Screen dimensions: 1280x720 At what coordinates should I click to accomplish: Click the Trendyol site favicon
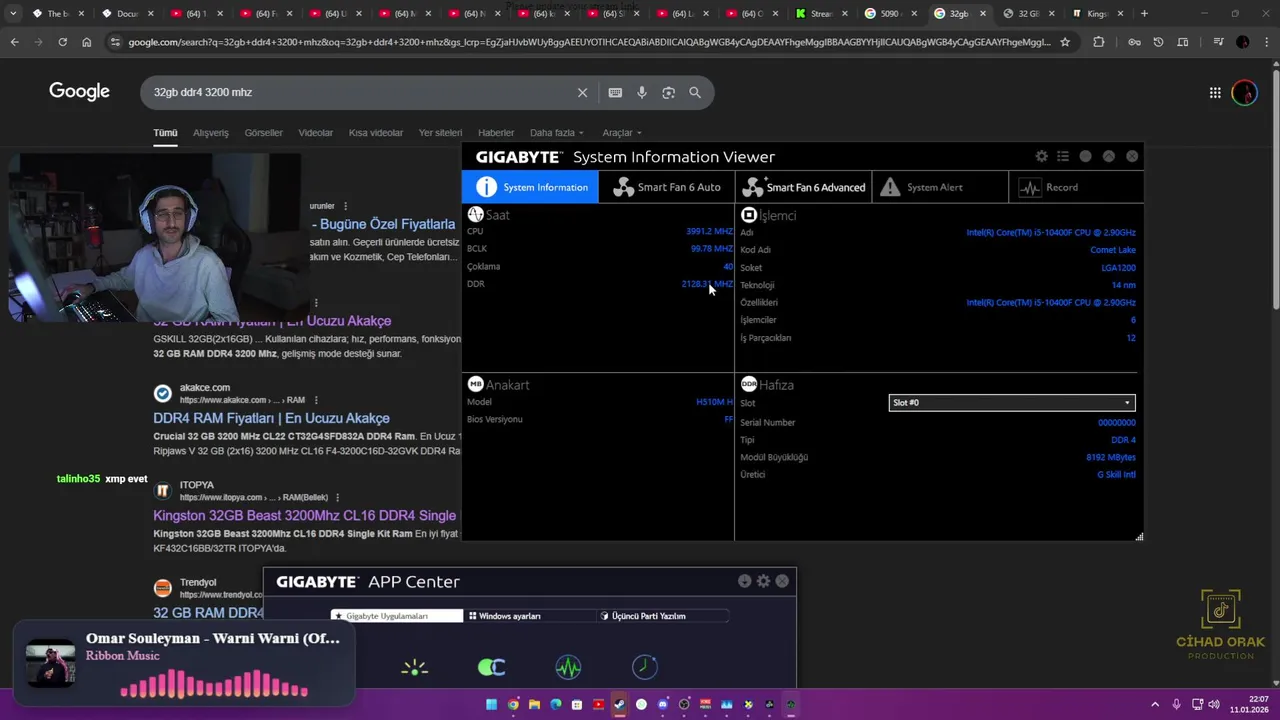[x=162, y=588]
